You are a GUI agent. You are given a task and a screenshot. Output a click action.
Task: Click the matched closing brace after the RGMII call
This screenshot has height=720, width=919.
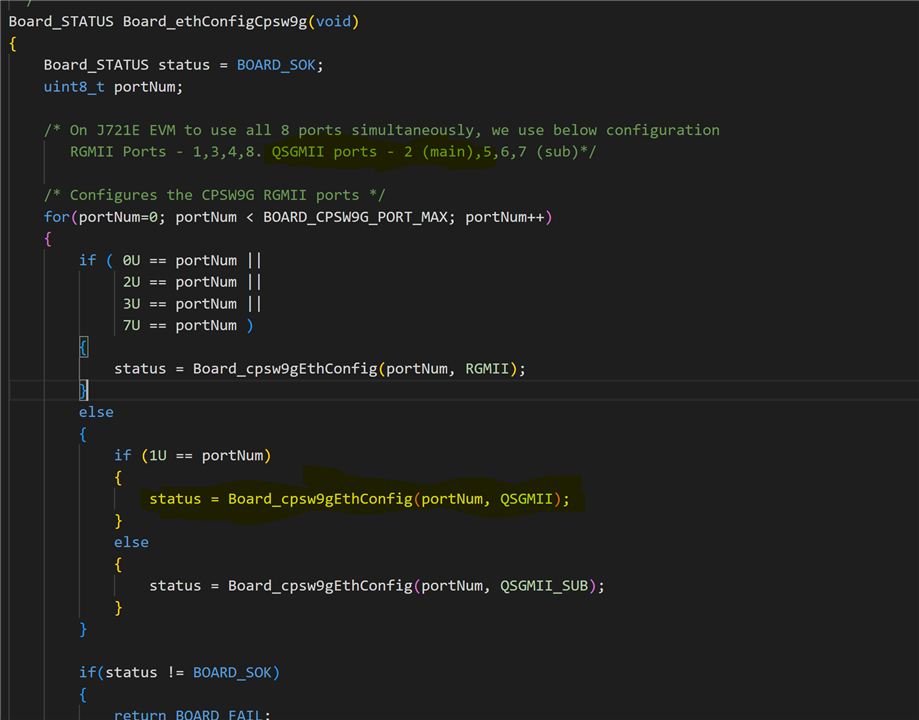coord(83,390)
